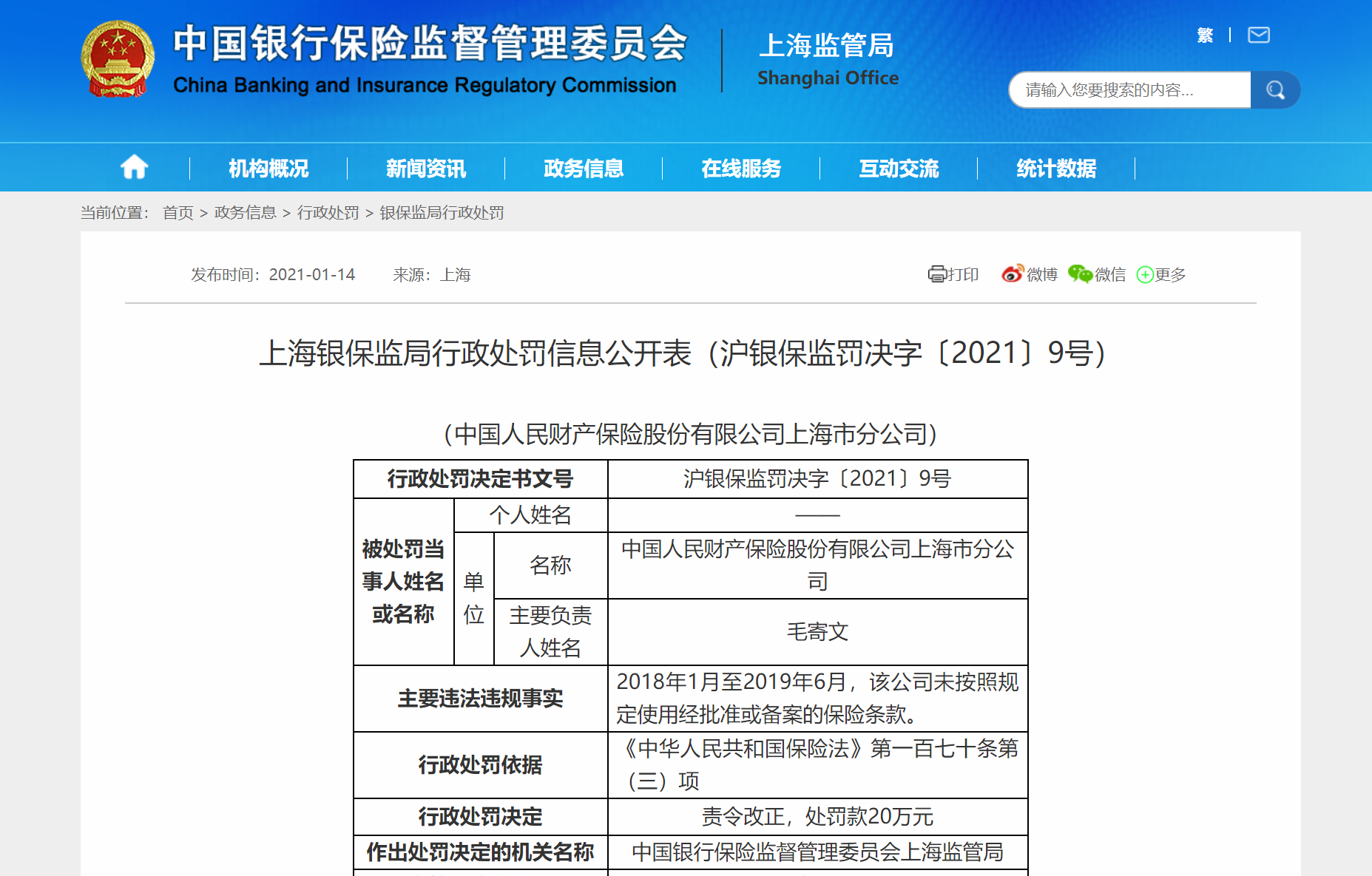
Task: Open the 统计数据 menu
Action: pos(1056,169)
